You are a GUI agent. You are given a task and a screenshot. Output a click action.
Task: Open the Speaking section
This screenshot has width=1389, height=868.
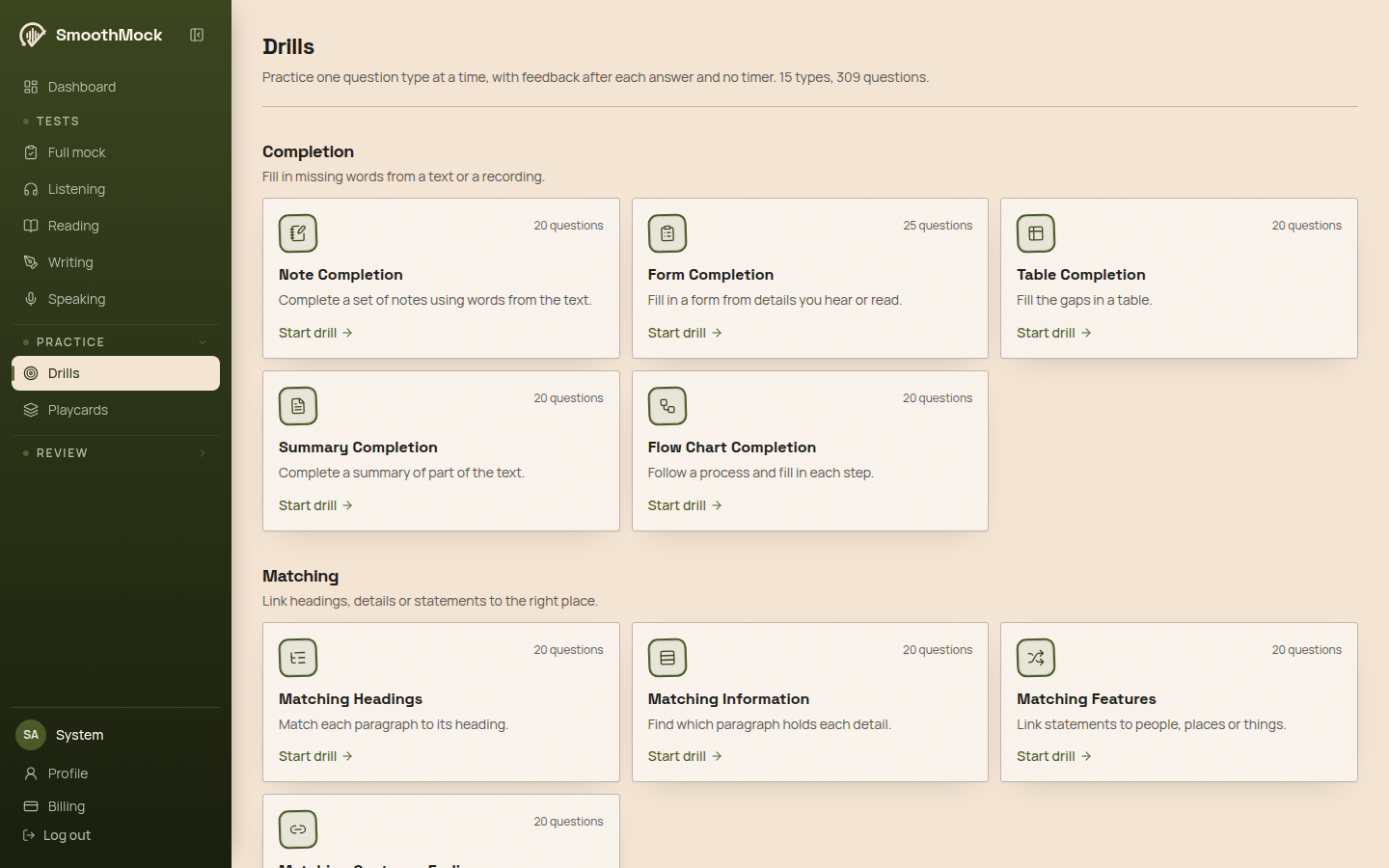(x=116, y=299)
